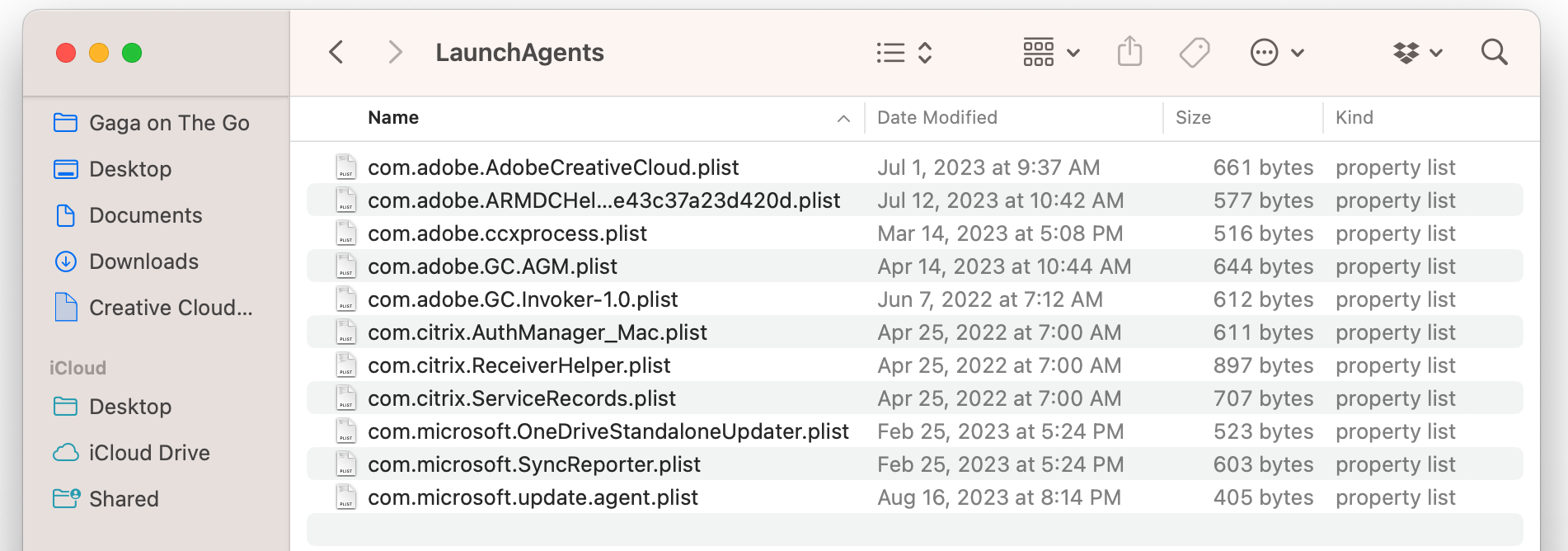
Task: Open the ellipsis action menu
Action: (1276, 53)
